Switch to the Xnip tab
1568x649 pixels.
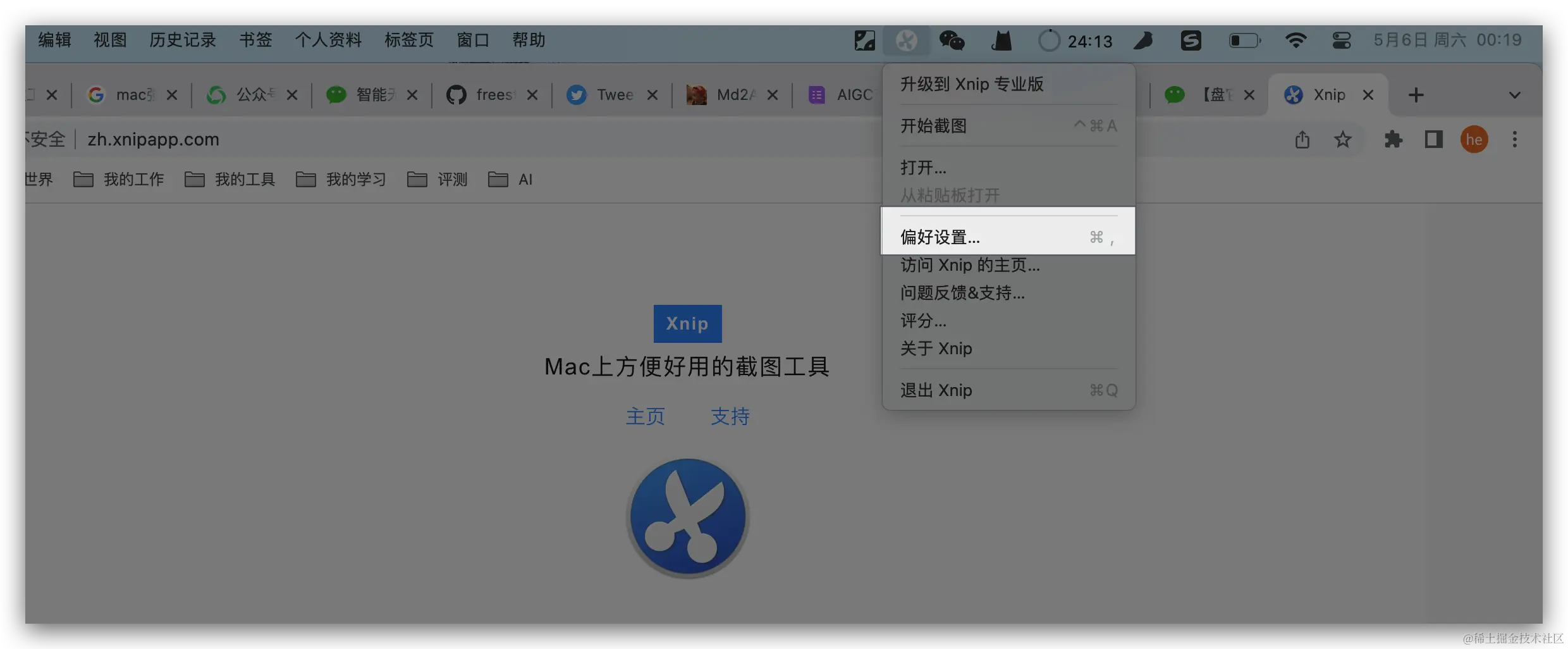click(1328, 95)
